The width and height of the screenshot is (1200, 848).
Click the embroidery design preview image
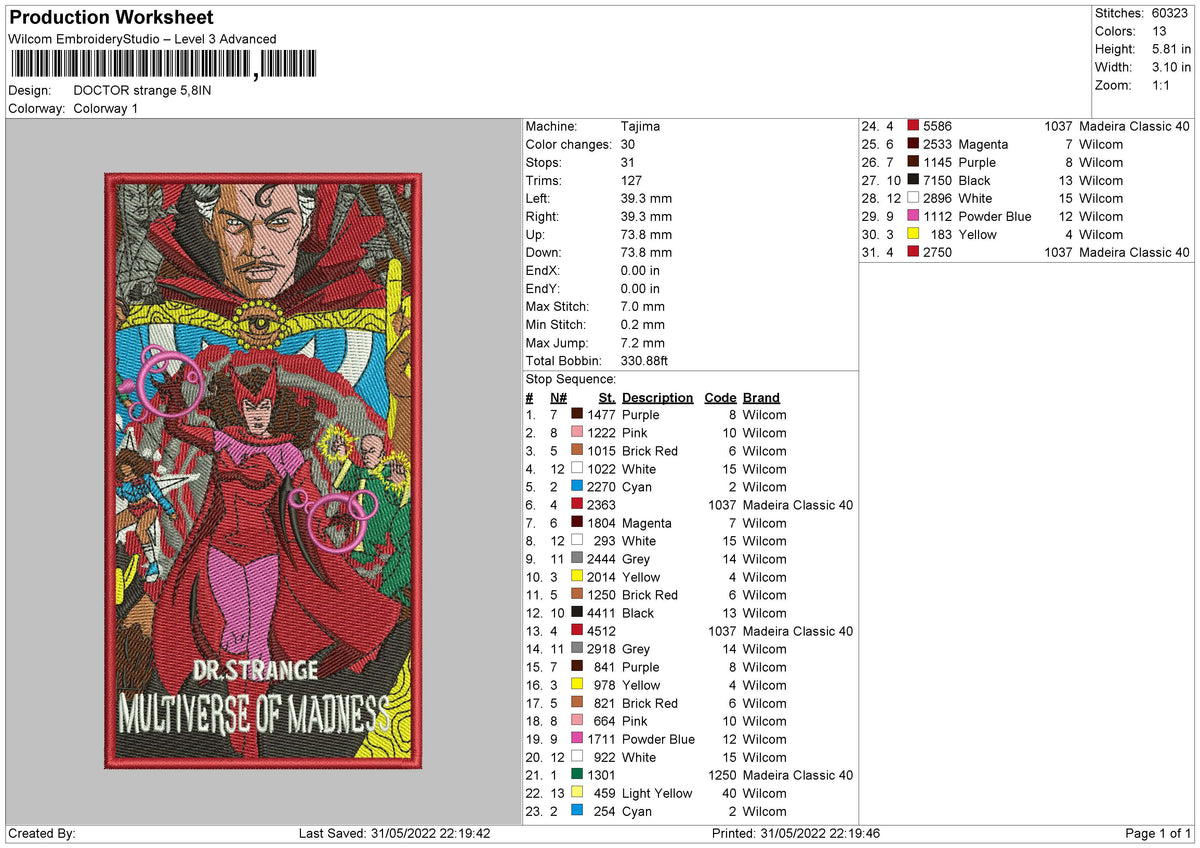click(265, 471)
